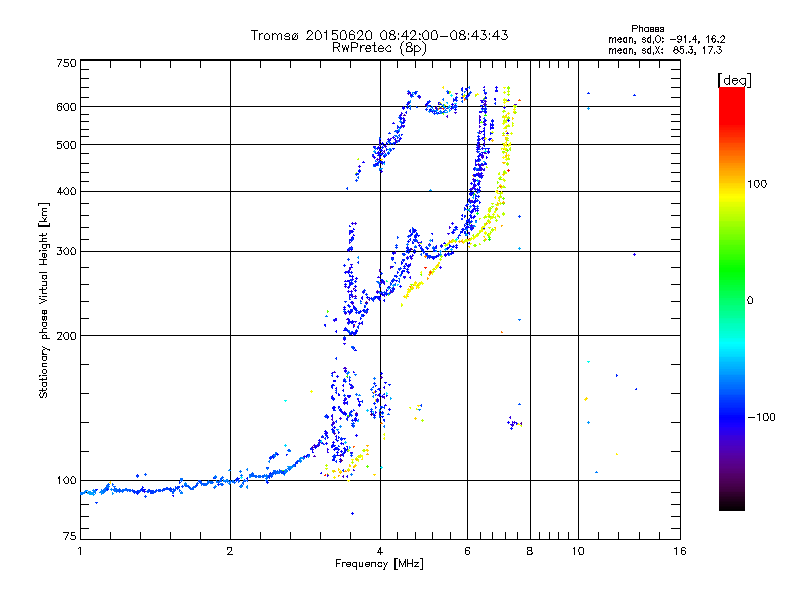Click the x-axis tick label '8'
Viewport: 800px width, 600px height.
[x=530, y=551]
